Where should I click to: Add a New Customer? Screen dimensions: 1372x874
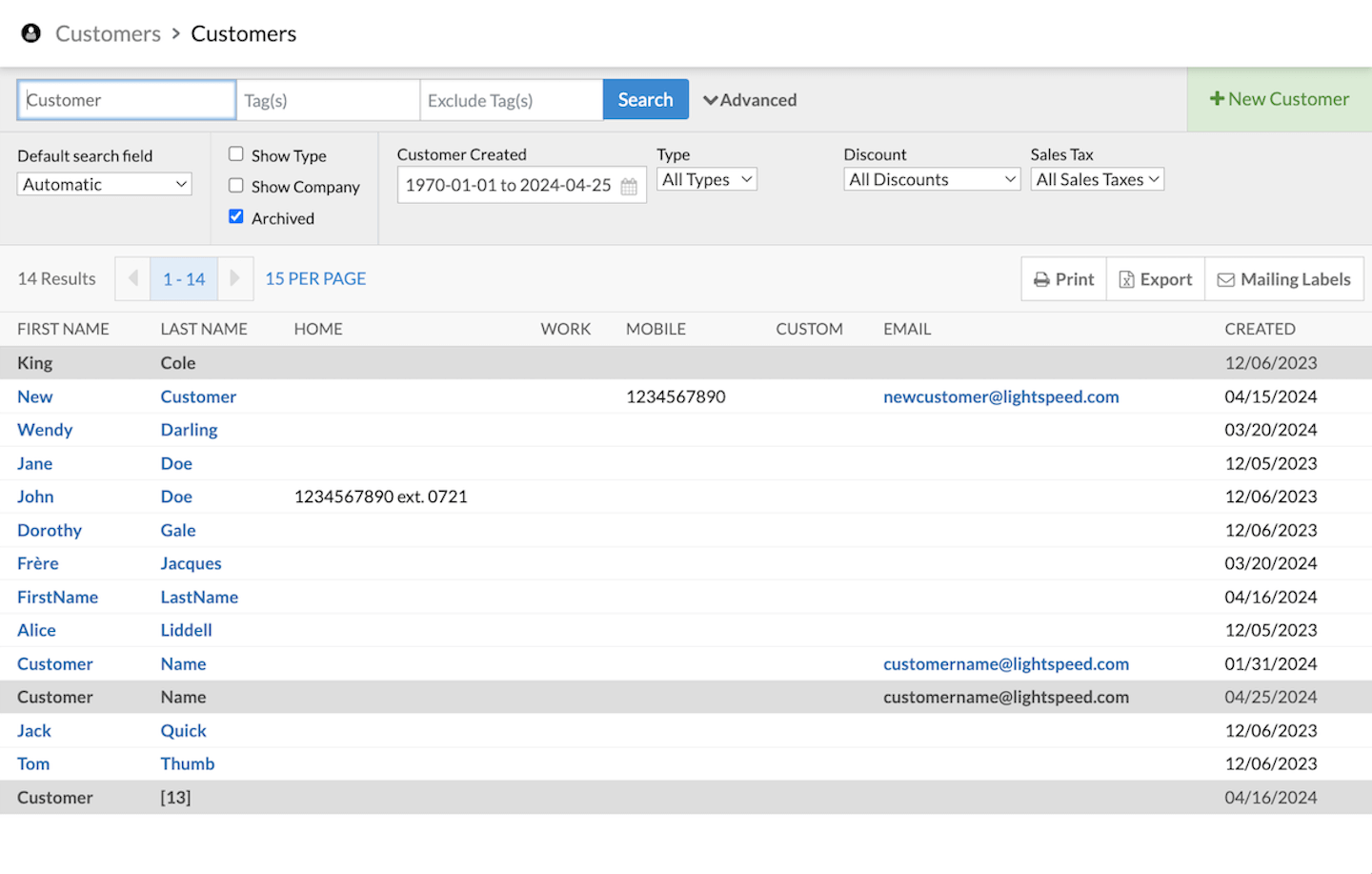pyautogui.click(x=1279, y=99)
